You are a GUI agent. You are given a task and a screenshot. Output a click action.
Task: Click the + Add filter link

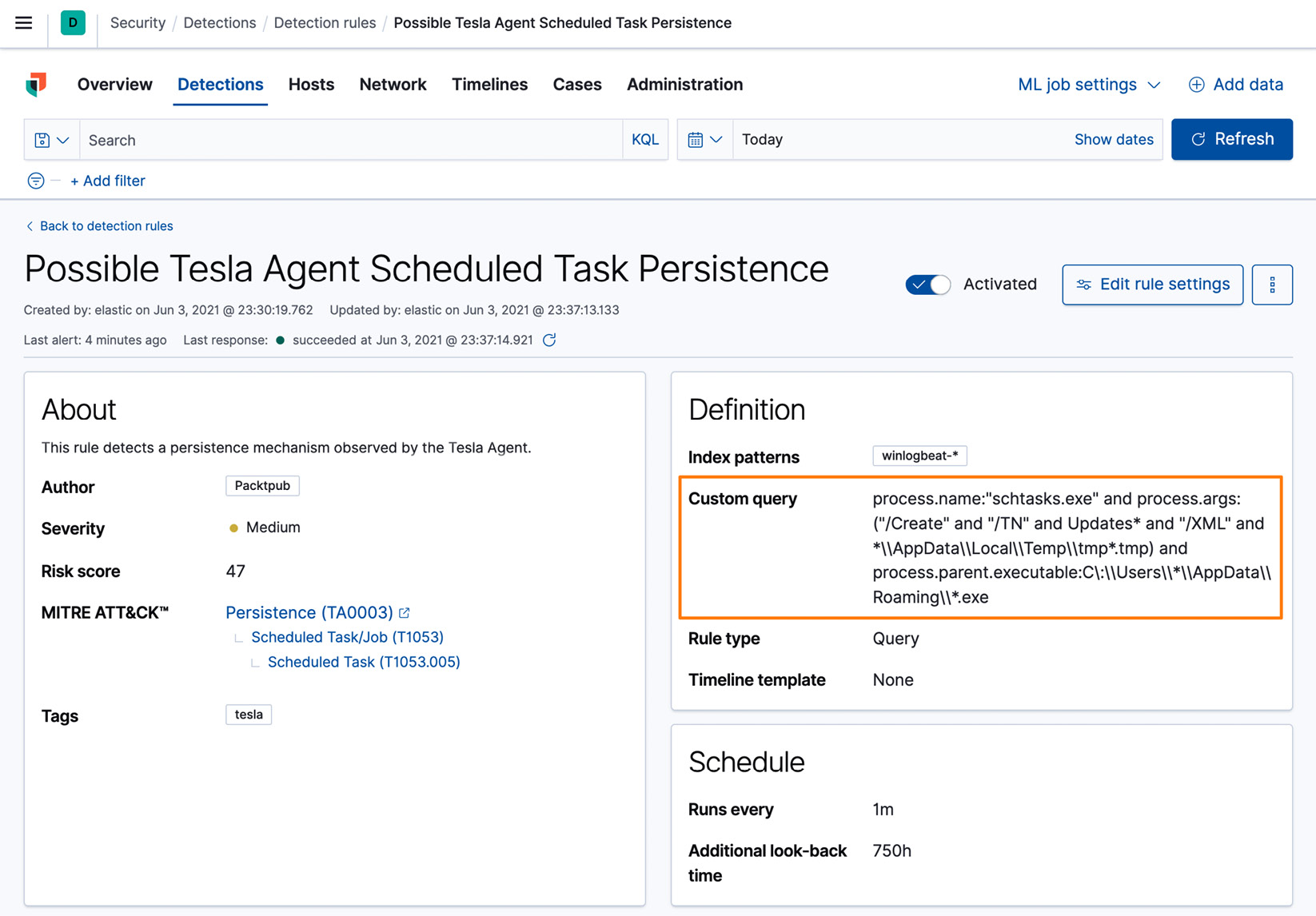(107, 181)
